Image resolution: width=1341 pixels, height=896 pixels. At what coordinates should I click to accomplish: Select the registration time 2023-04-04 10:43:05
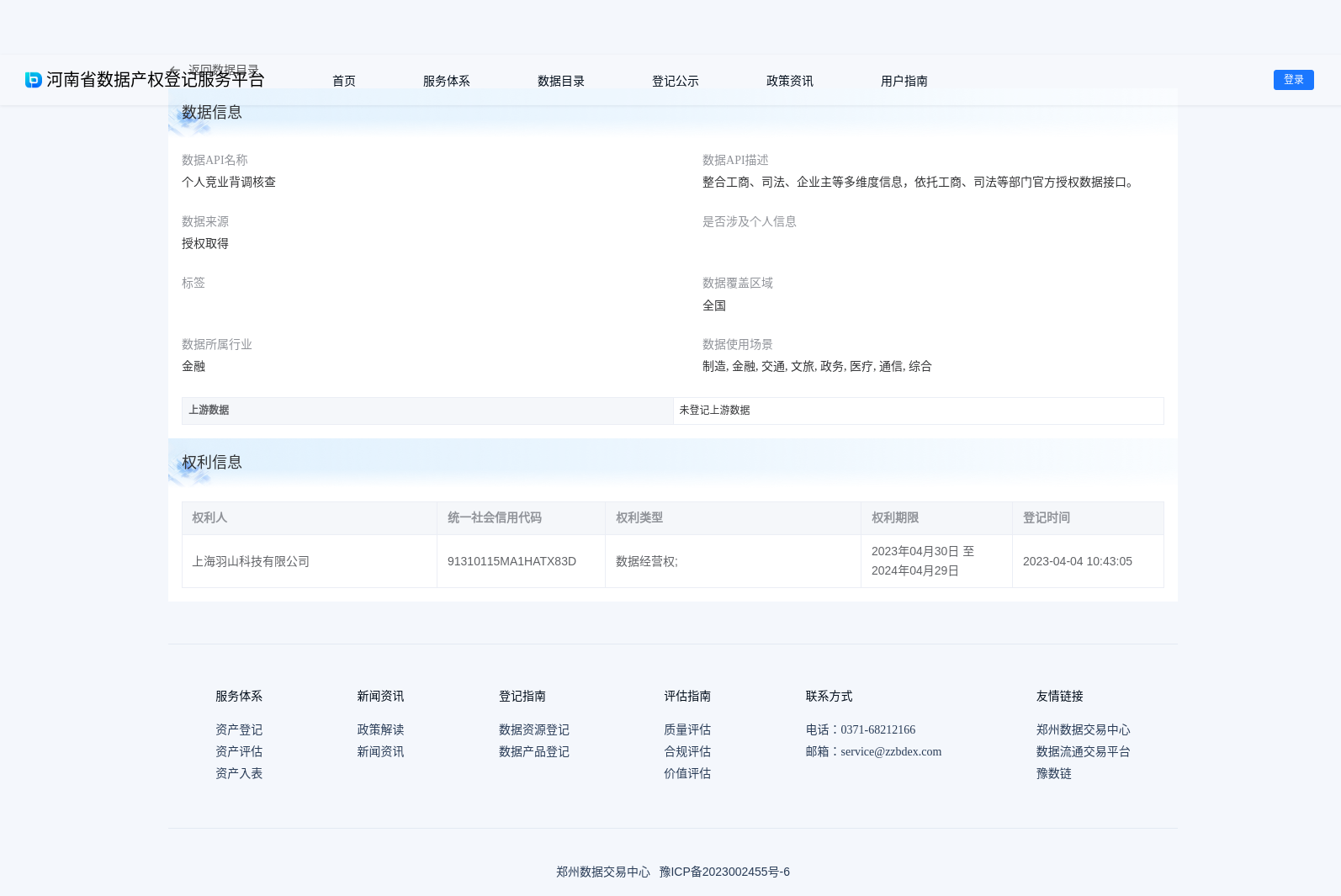(1078, 561)
